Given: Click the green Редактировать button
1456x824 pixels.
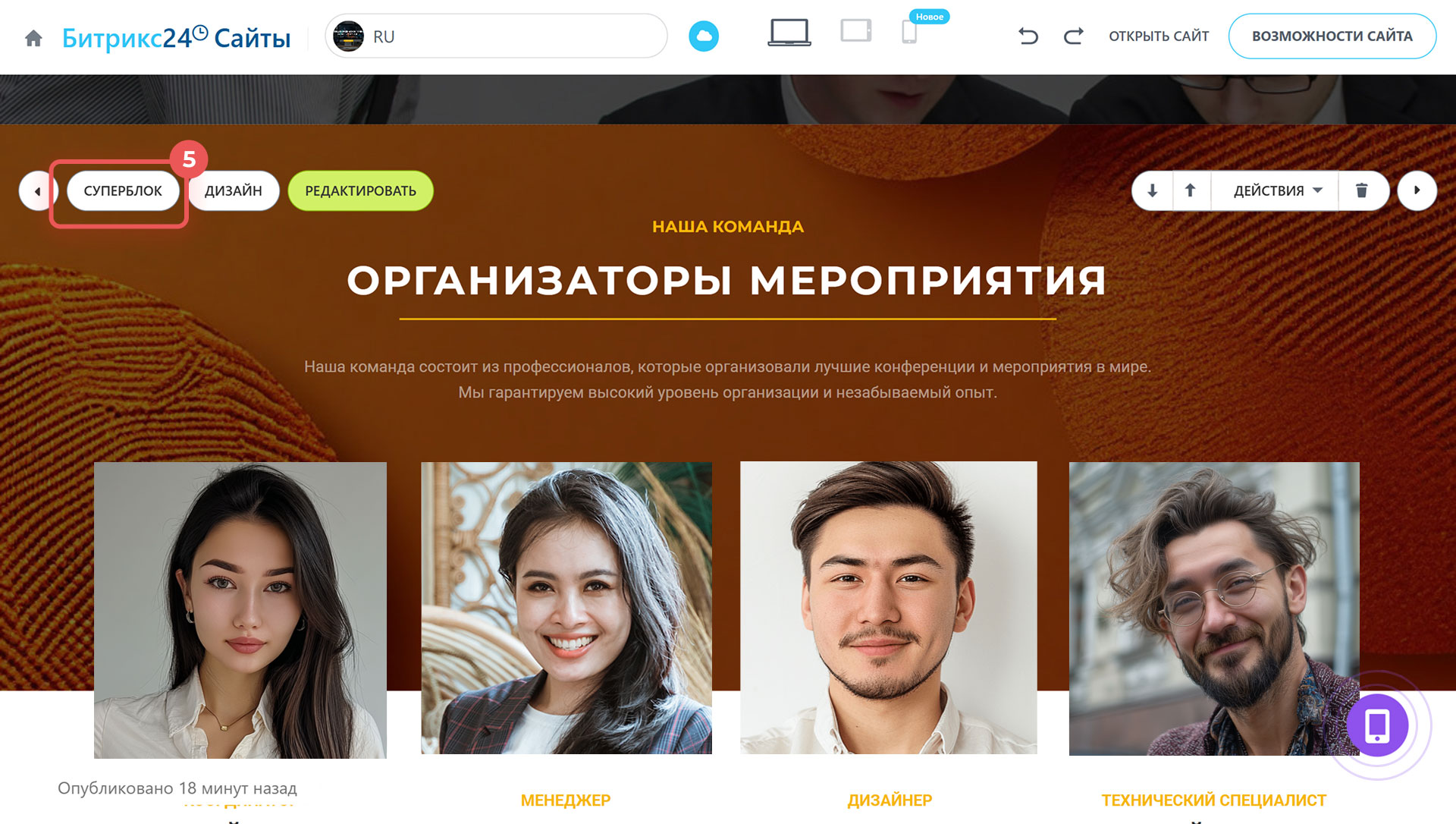Looking at the screenshot, I should click(361, 190).
